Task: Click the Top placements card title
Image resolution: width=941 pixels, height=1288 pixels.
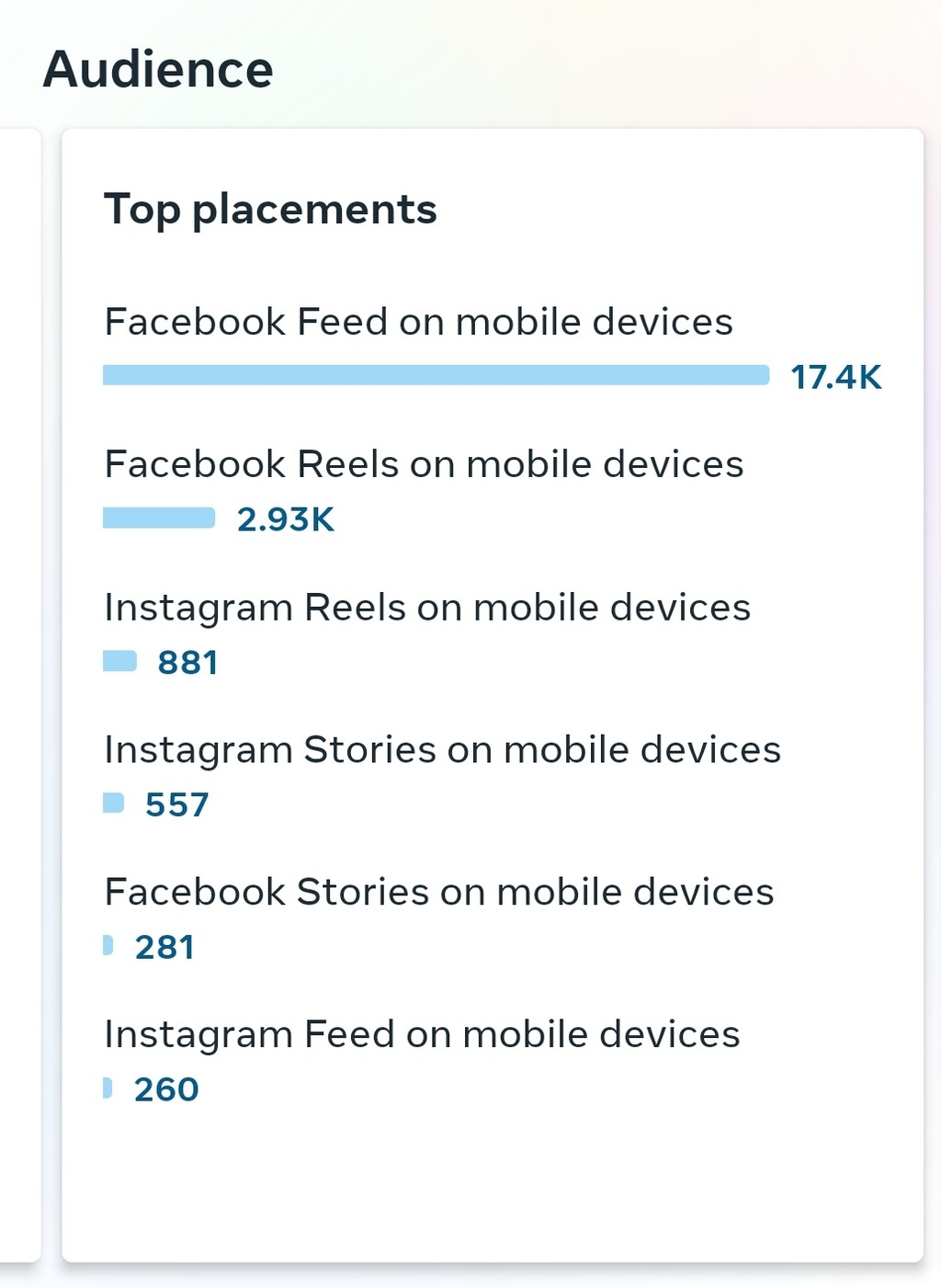Action: [270, 209]
